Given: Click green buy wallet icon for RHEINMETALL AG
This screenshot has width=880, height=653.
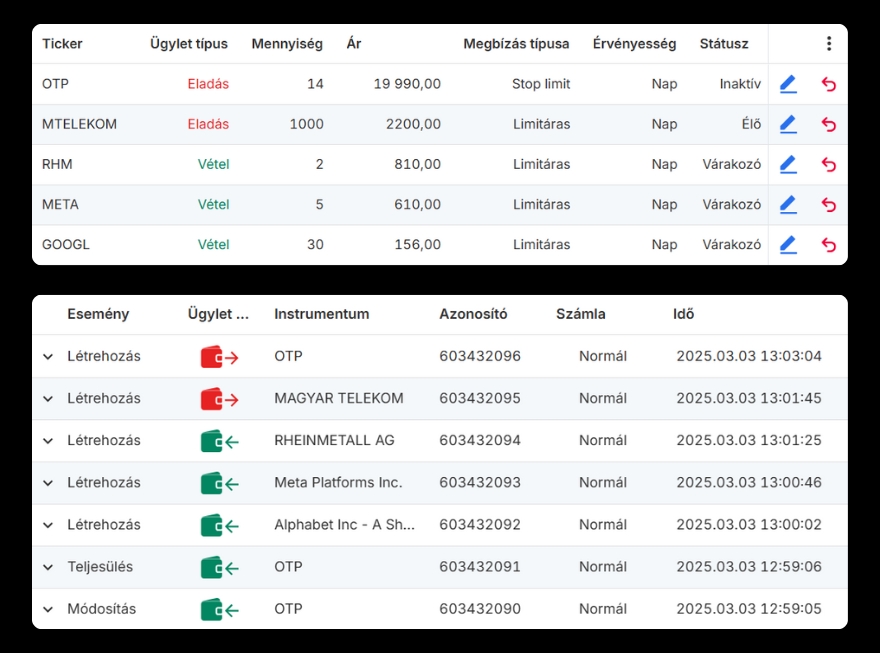Looking at the screenshot, I should [x=219, y=441].
